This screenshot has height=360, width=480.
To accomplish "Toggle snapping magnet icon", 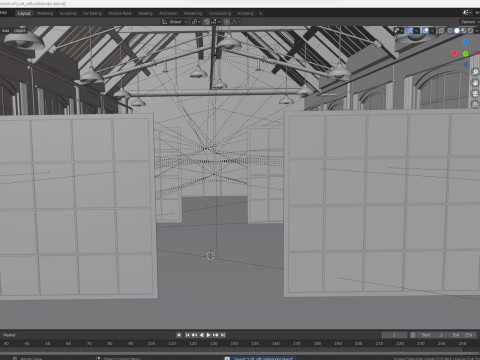I will (x=207, y=22).
